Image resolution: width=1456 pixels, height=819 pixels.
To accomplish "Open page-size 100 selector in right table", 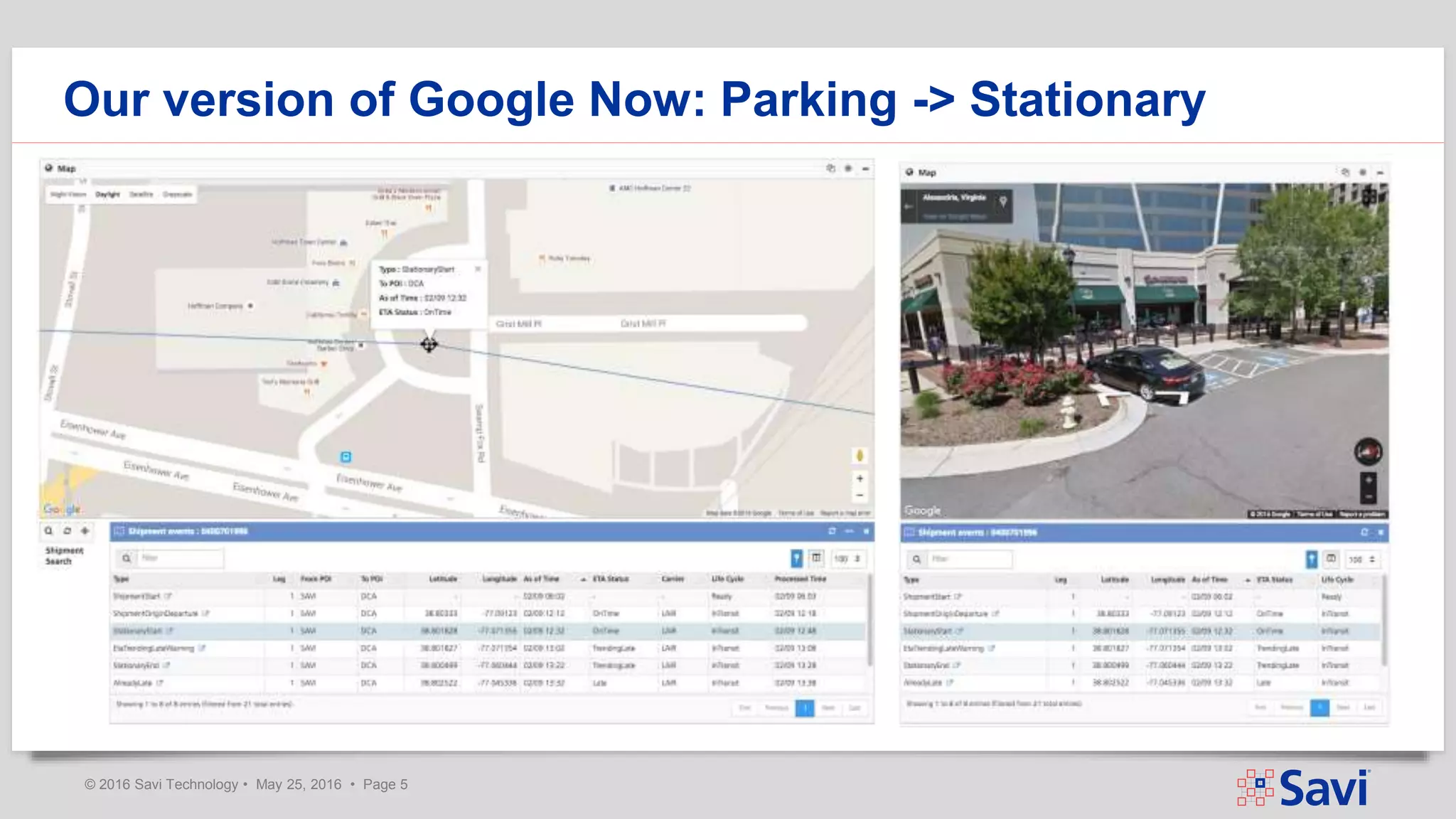I will coord(1363,560).
